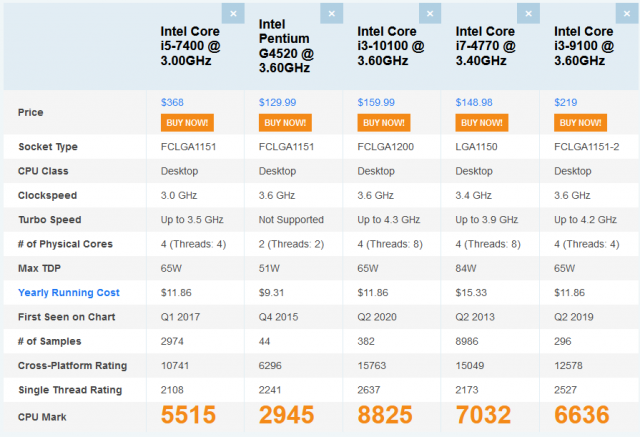Click Buy Now for Intel Core i5-7400

(x=185, y=122)
